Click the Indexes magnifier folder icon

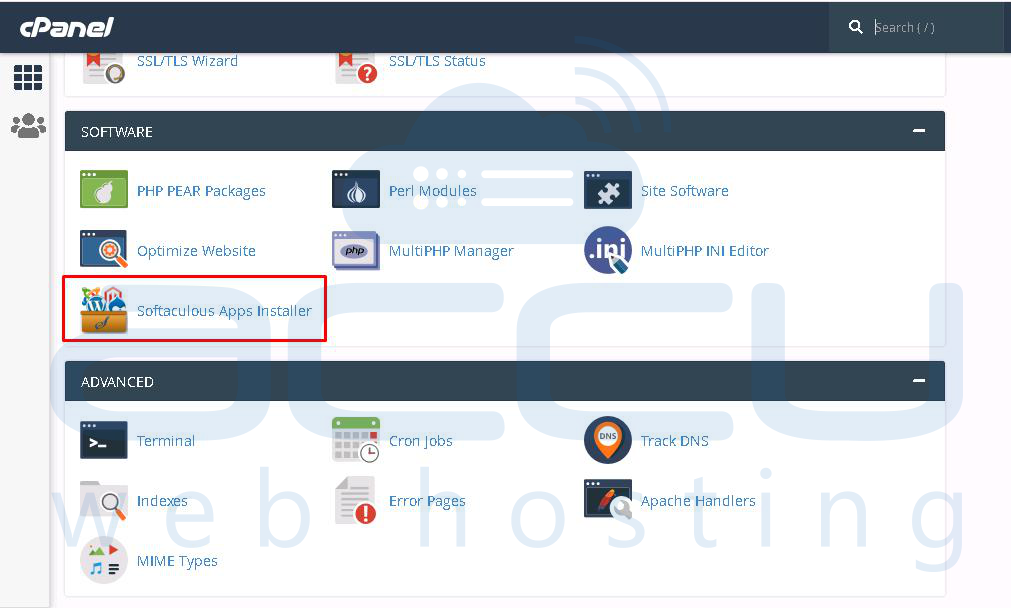[104, 500]
